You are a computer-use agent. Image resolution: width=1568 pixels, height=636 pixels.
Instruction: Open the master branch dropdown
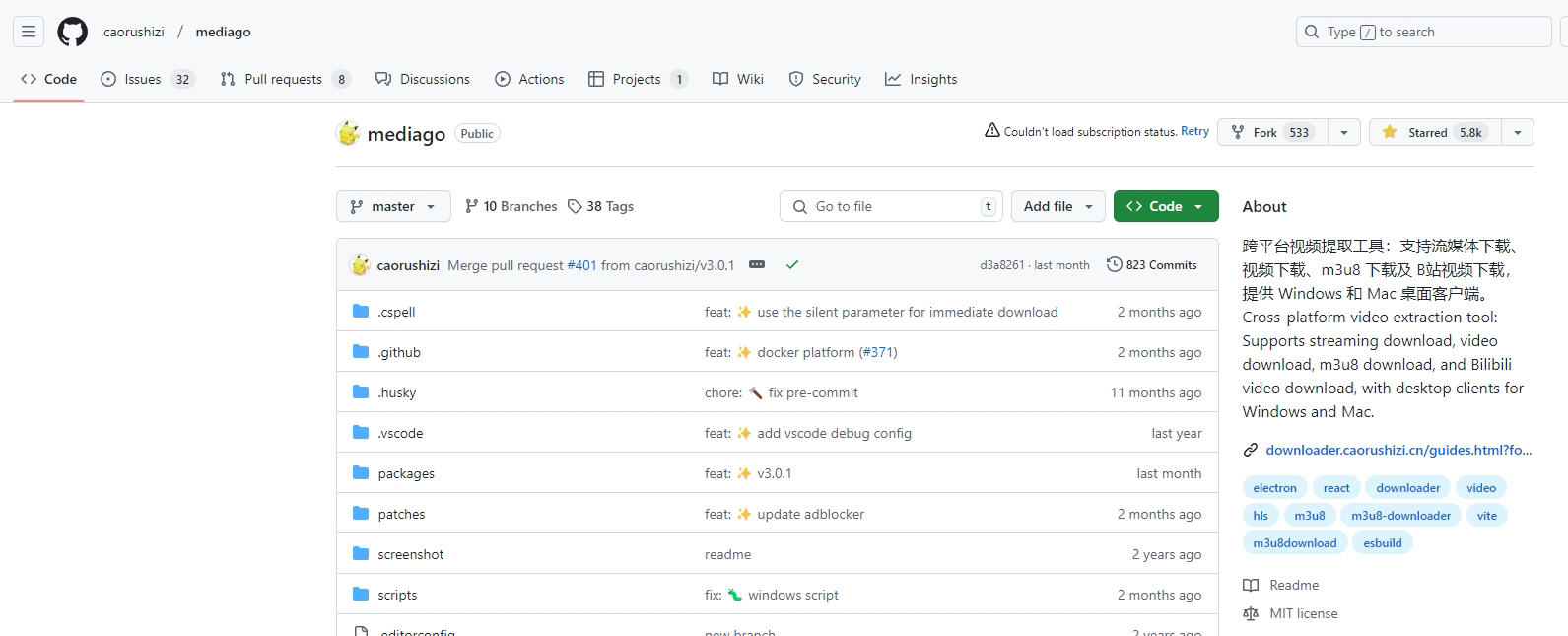coord(393,206)
